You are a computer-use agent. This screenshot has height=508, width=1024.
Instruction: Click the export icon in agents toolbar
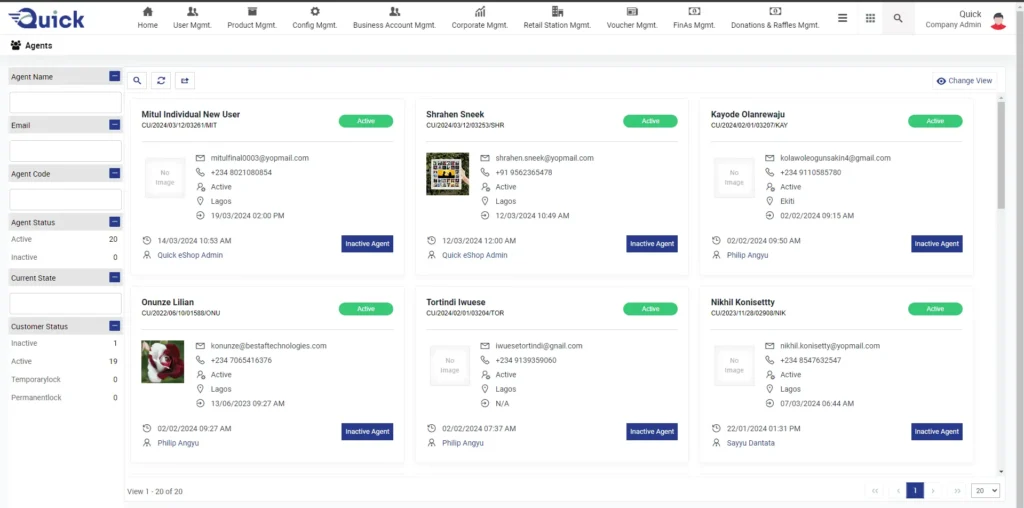click(x=185, y=81)
